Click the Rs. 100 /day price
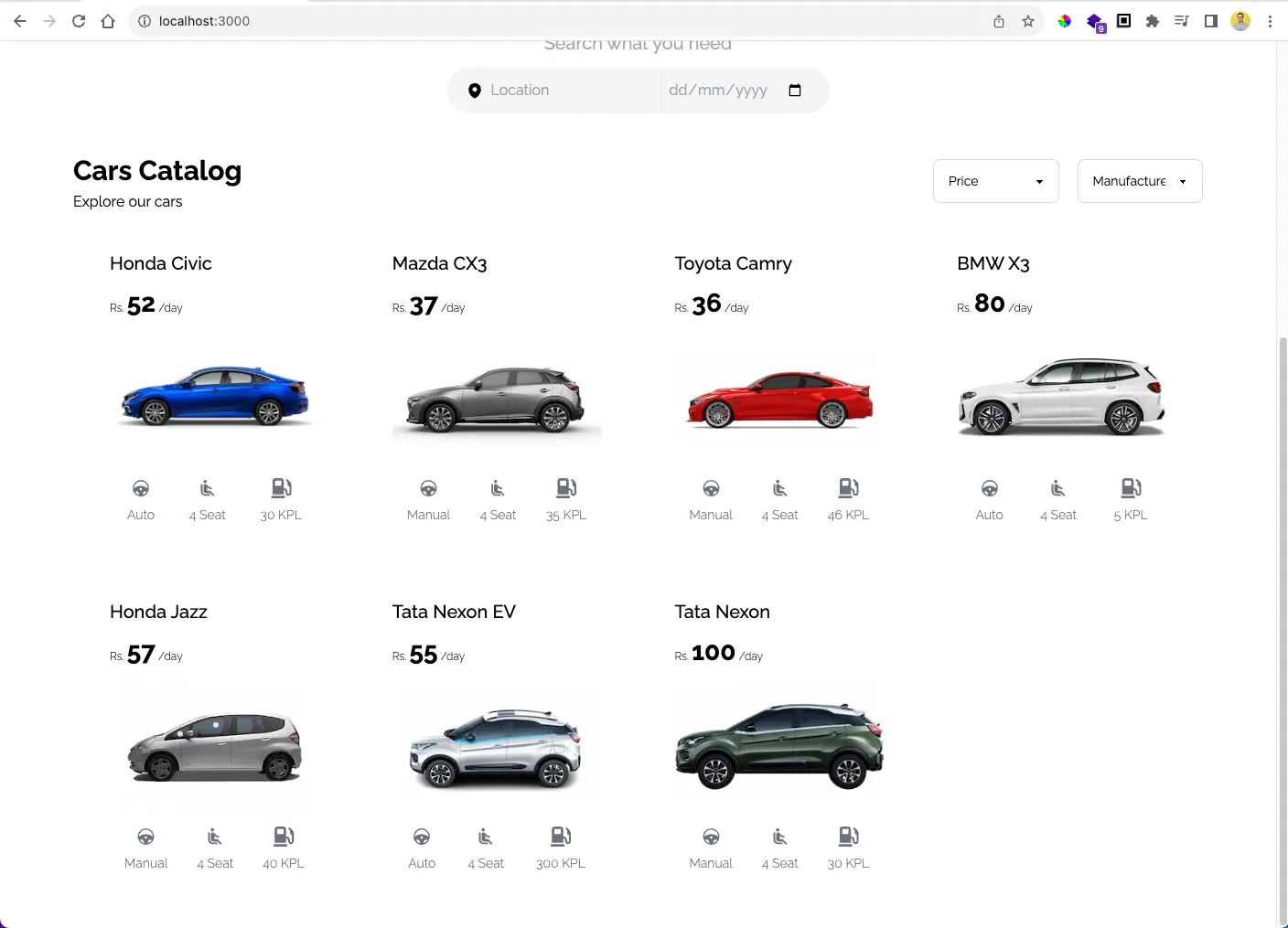The height and width of the screenshot is (928, 1288). (718, 654)
